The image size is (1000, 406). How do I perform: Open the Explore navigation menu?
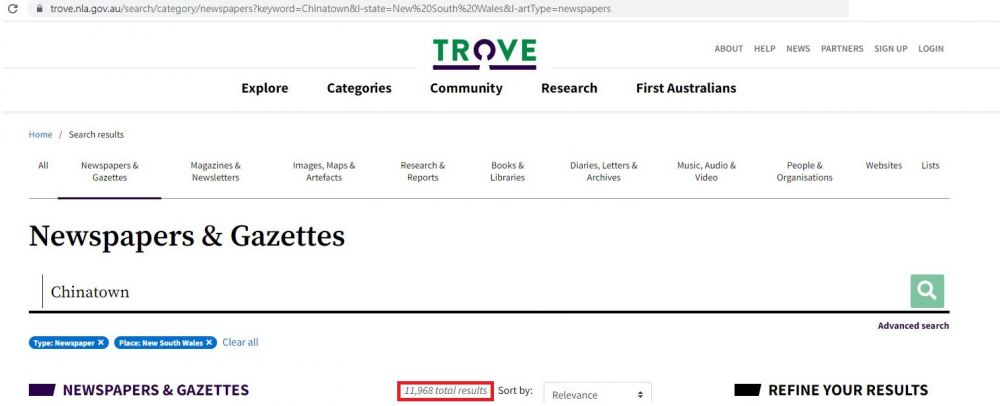(264, 88)
